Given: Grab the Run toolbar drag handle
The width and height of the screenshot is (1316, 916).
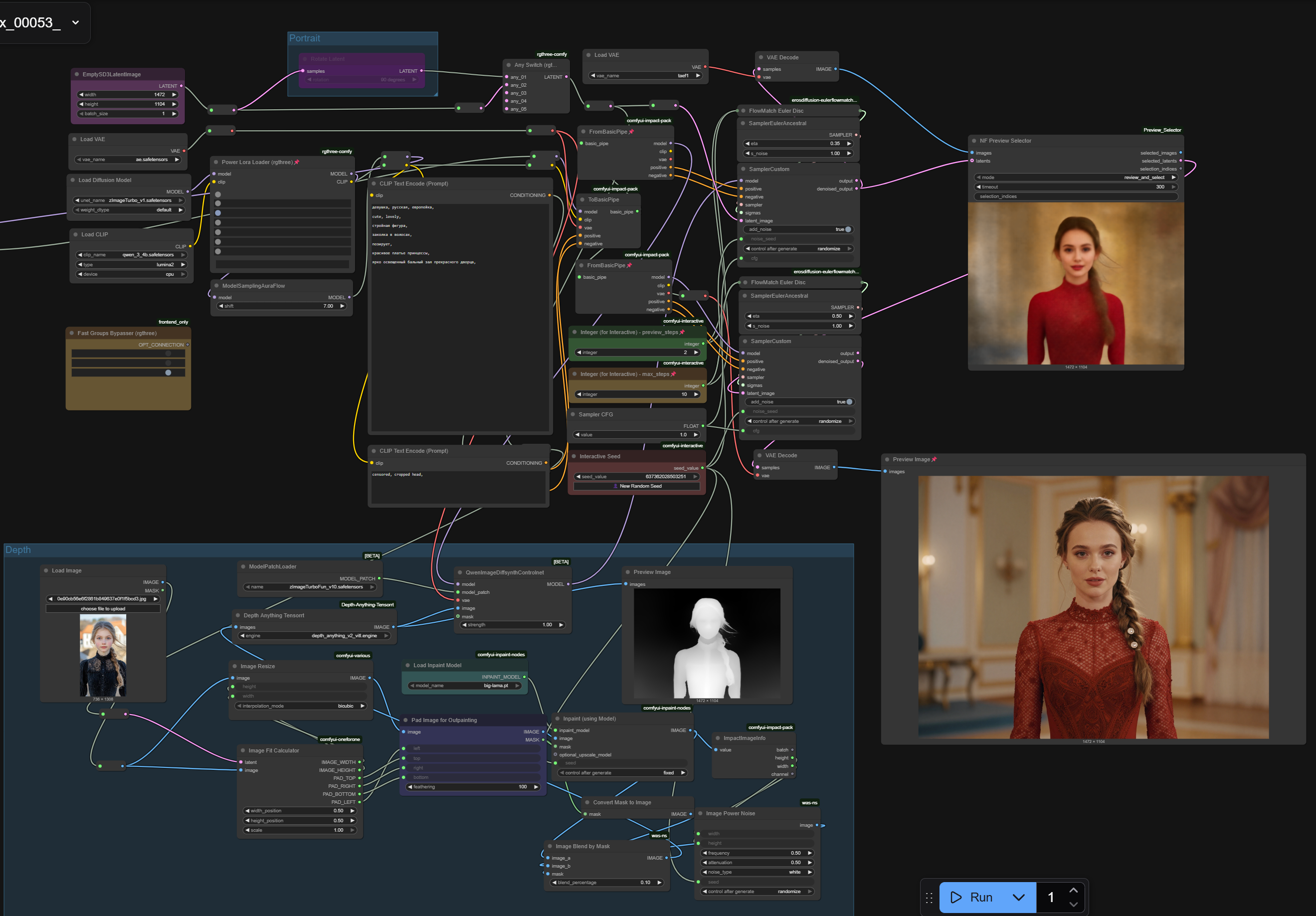Looking at the screenshot, I should (x=929, y=898).
